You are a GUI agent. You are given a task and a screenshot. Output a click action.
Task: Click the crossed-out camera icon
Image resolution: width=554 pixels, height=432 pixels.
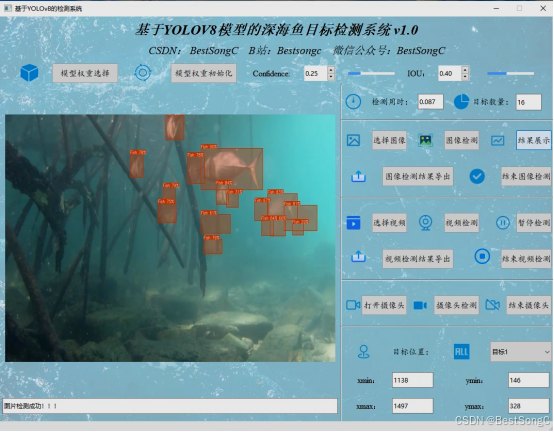tap(493, 305)
